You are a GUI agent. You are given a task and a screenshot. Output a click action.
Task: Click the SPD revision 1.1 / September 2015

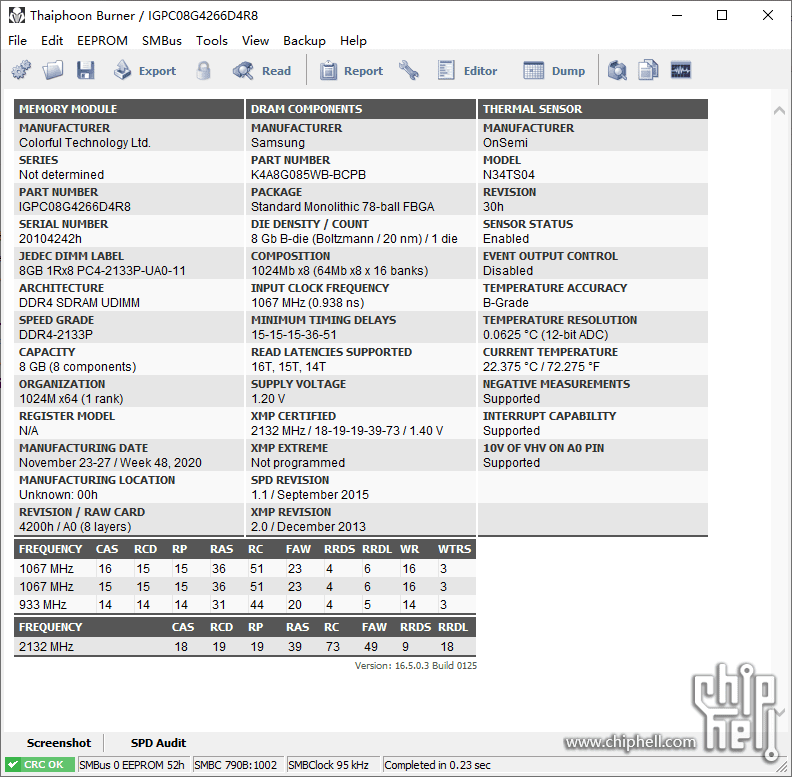[x=310, y=495]
